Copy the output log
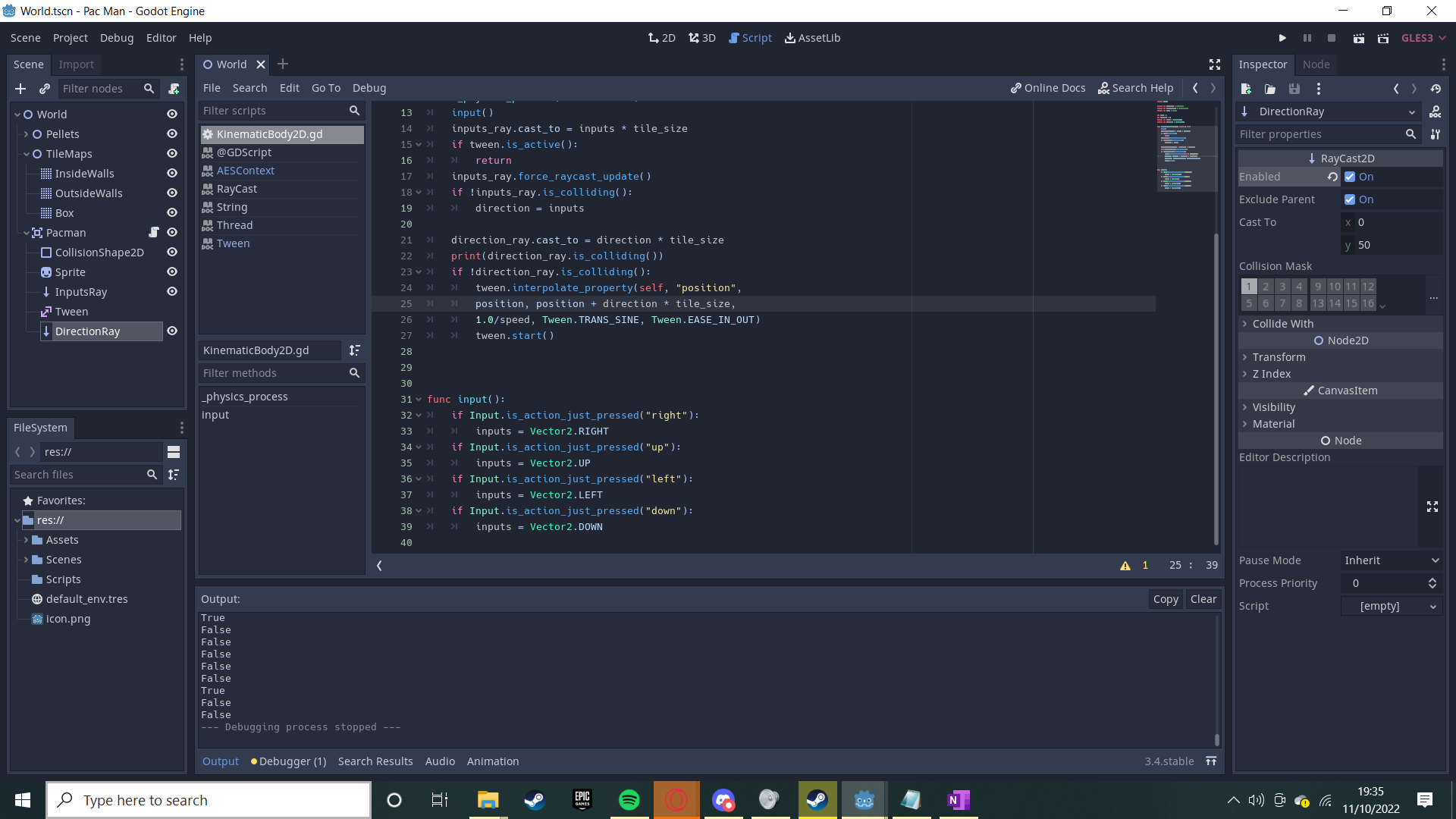 point(1166,599)
